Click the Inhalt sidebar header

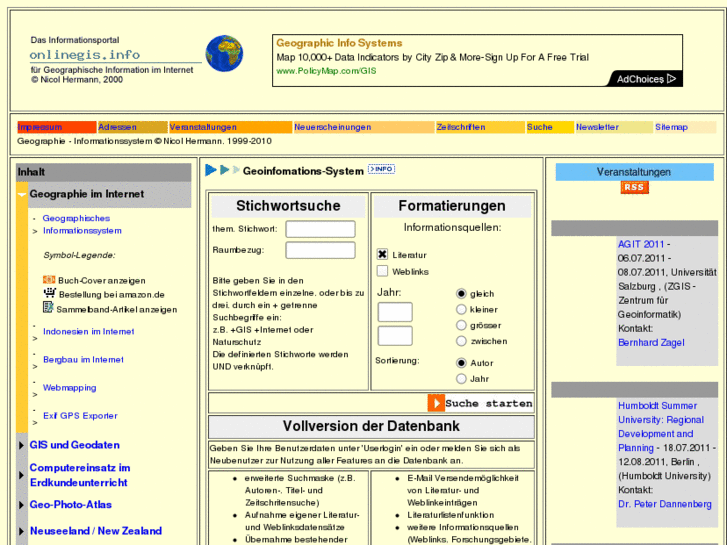pos(103,172)
